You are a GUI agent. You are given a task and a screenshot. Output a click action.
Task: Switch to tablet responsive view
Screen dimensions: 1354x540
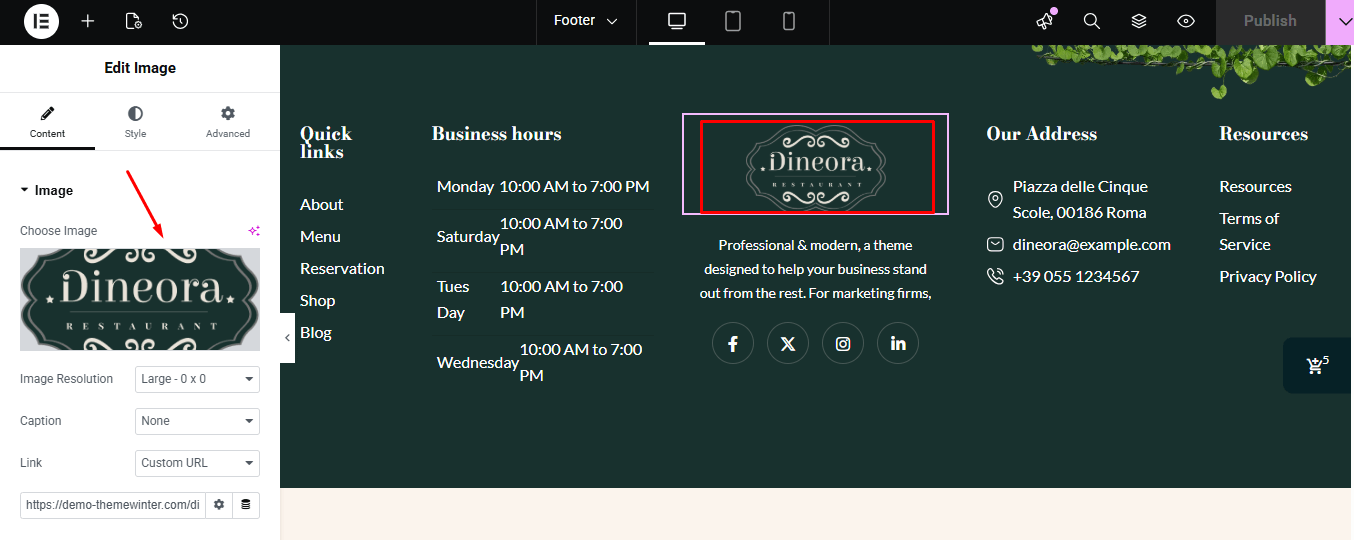click(x=733, y=21)
